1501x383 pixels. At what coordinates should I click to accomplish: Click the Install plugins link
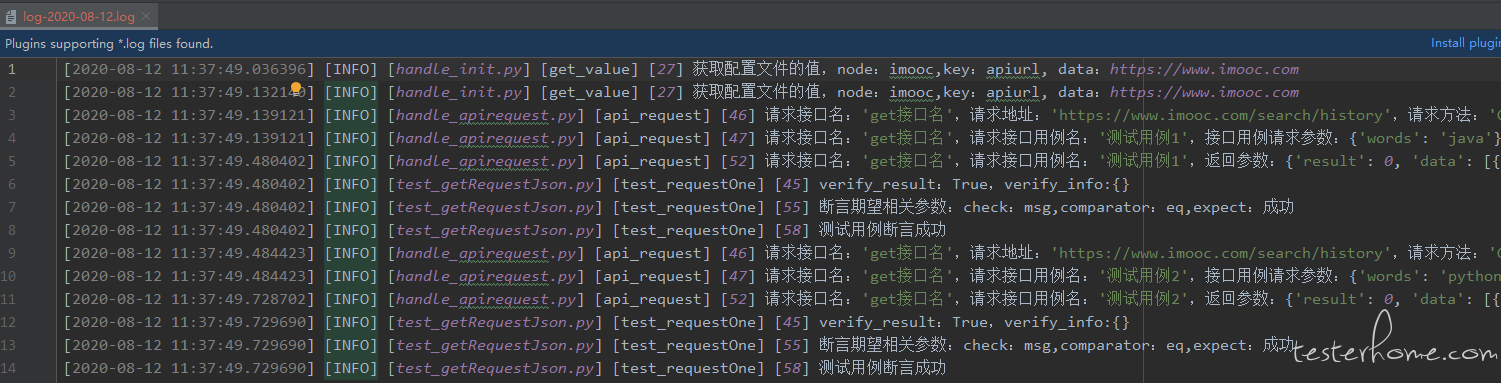1465,43
